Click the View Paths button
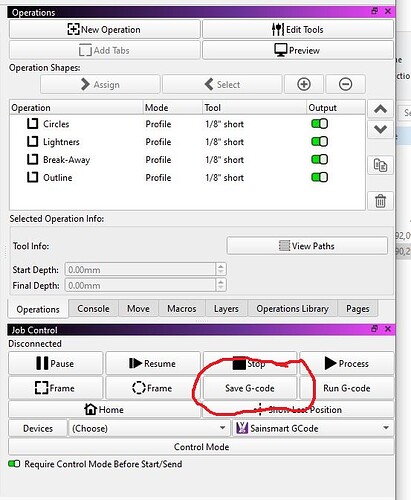Screen dimensions: 411x500 coord(307,246)
